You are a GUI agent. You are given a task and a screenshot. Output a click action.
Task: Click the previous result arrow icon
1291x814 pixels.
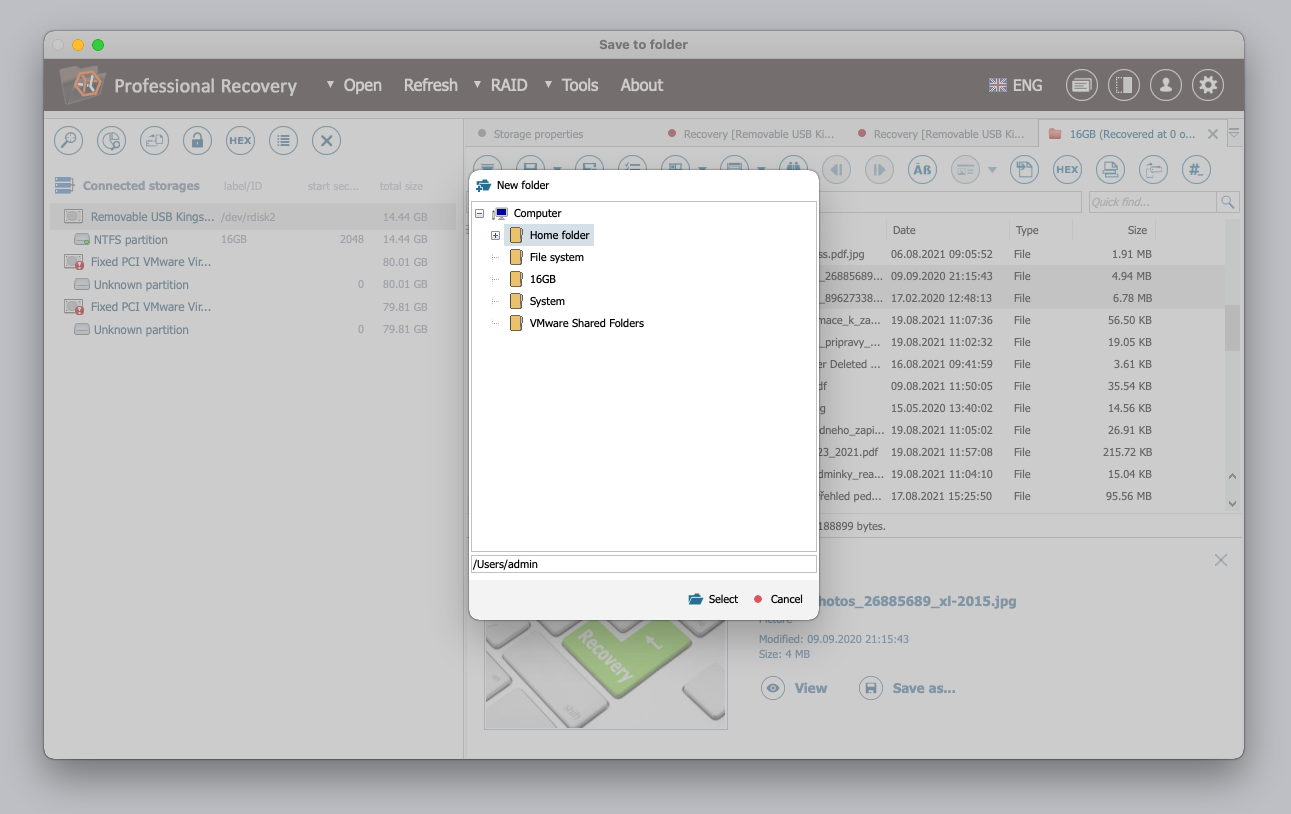coord(836,170)
